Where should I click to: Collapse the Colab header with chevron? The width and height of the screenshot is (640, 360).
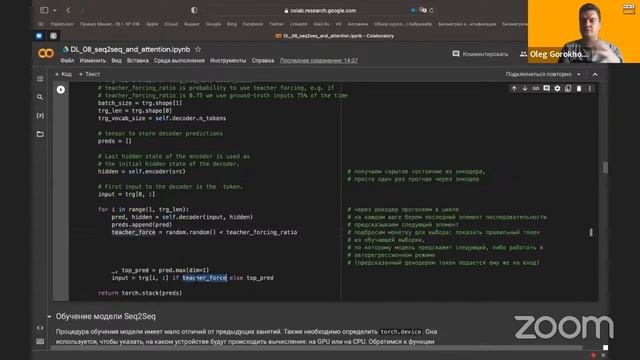tap(595, 74)
